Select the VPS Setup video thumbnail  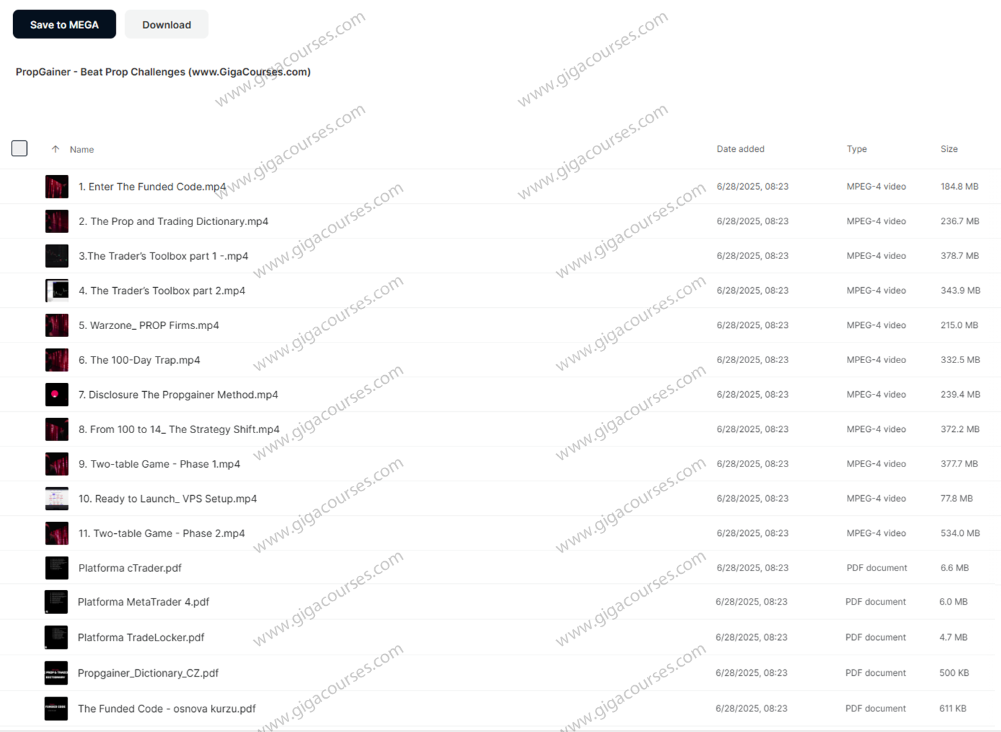tap(57, 498)
